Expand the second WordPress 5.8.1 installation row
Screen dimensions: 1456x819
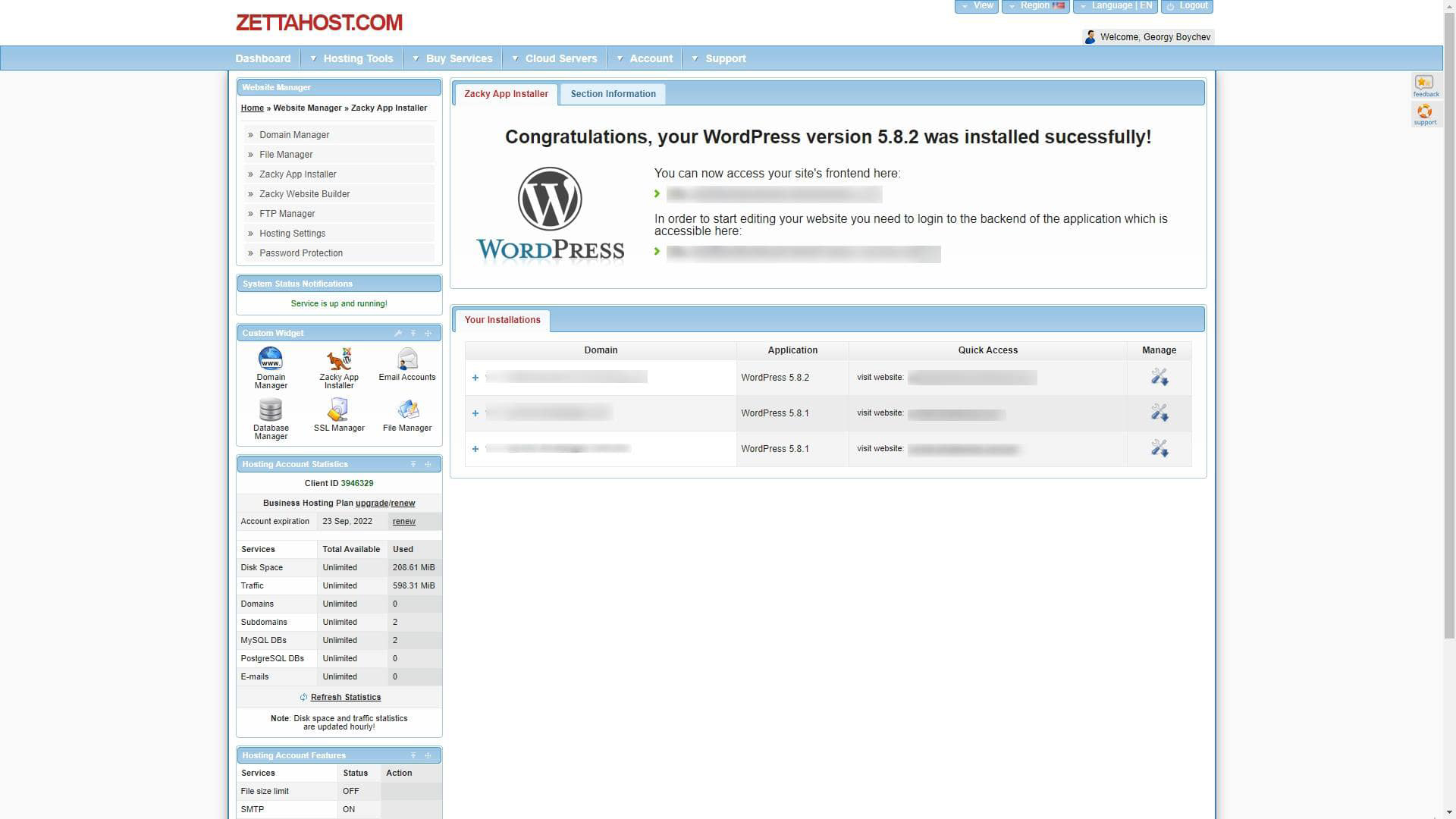pyautogui.click(x=475, y=413)
